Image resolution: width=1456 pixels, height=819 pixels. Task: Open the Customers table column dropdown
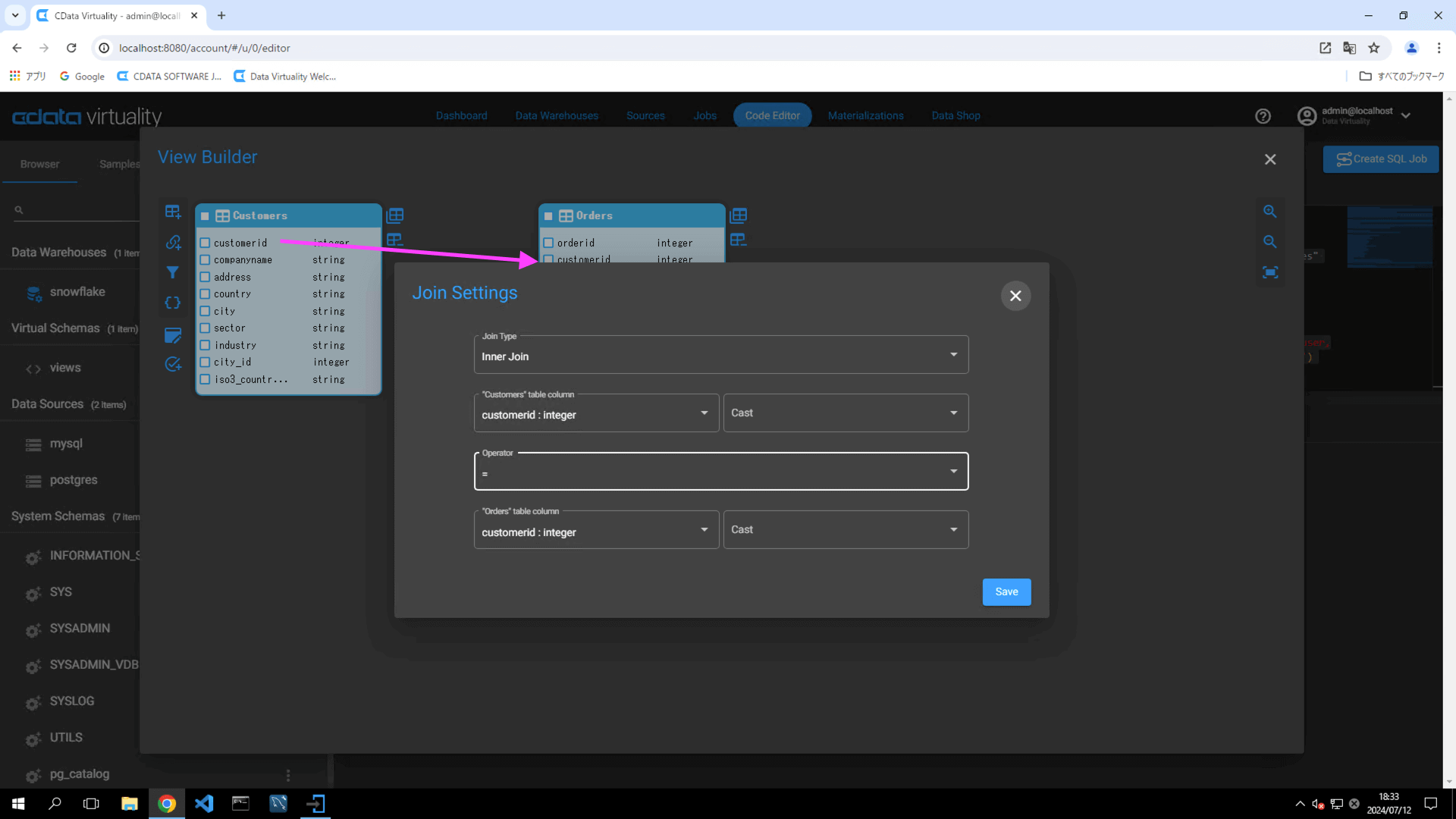pyautogui.click(x=596, y=413)
